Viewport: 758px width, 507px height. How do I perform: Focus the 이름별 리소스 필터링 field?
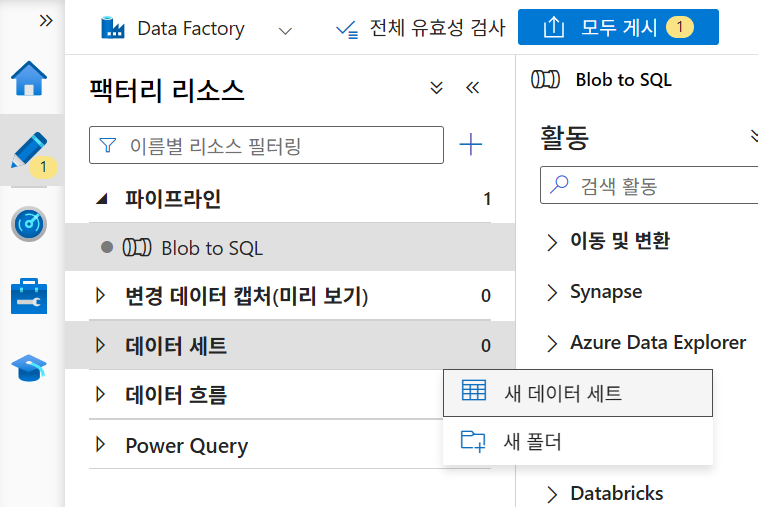point(266,145)
